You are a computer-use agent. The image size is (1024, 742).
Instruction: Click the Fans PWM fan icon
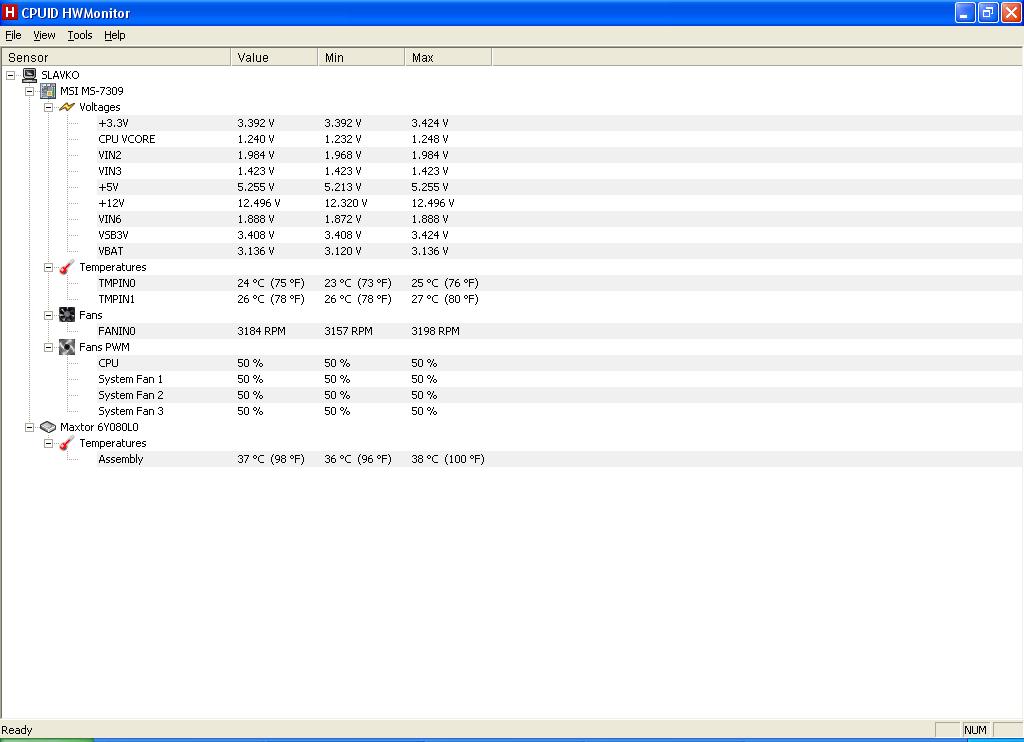(x=67, y=347)
